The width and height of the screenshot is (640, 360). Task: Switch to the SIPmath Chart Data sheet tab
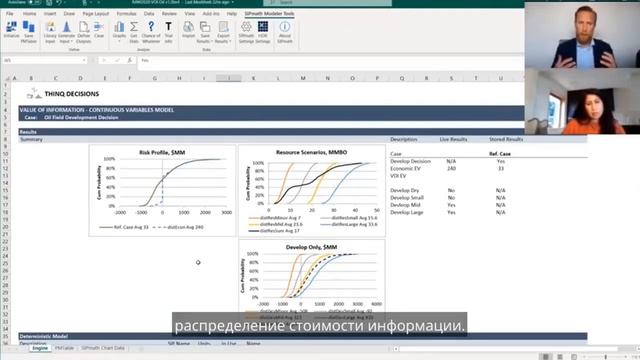click(103, 348)
